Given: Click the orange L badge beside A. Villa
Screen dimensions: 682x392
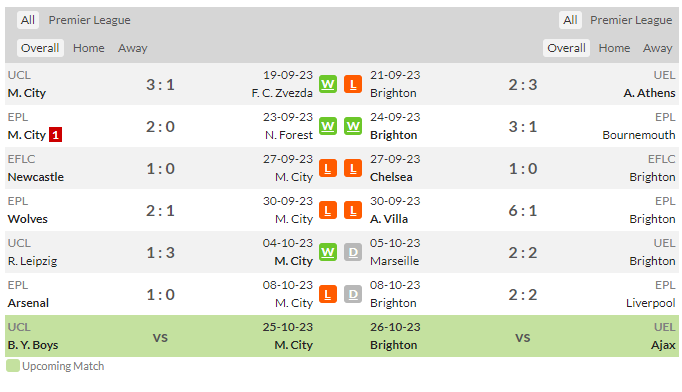Looking at the screenshot, I should coord(353,211).
